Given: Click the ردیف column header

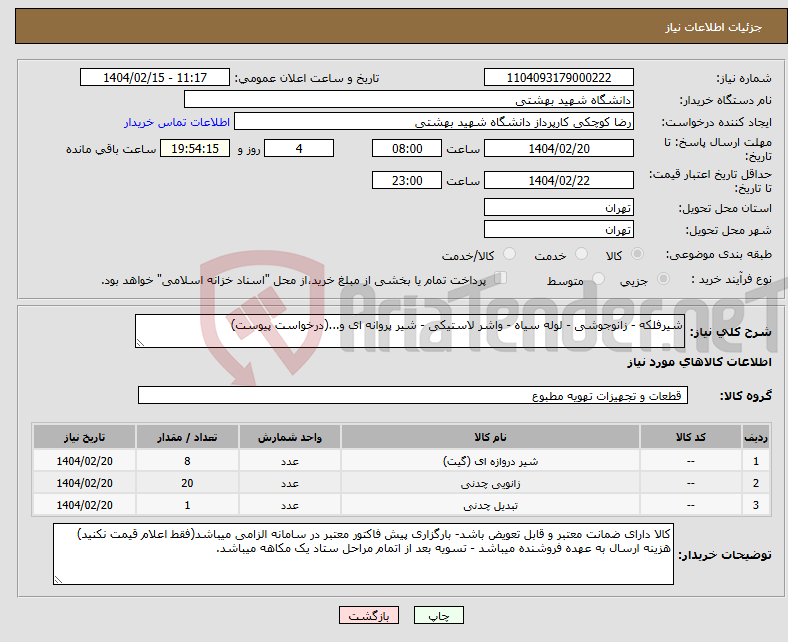Looking at the screenshot, I should [756, 437].
